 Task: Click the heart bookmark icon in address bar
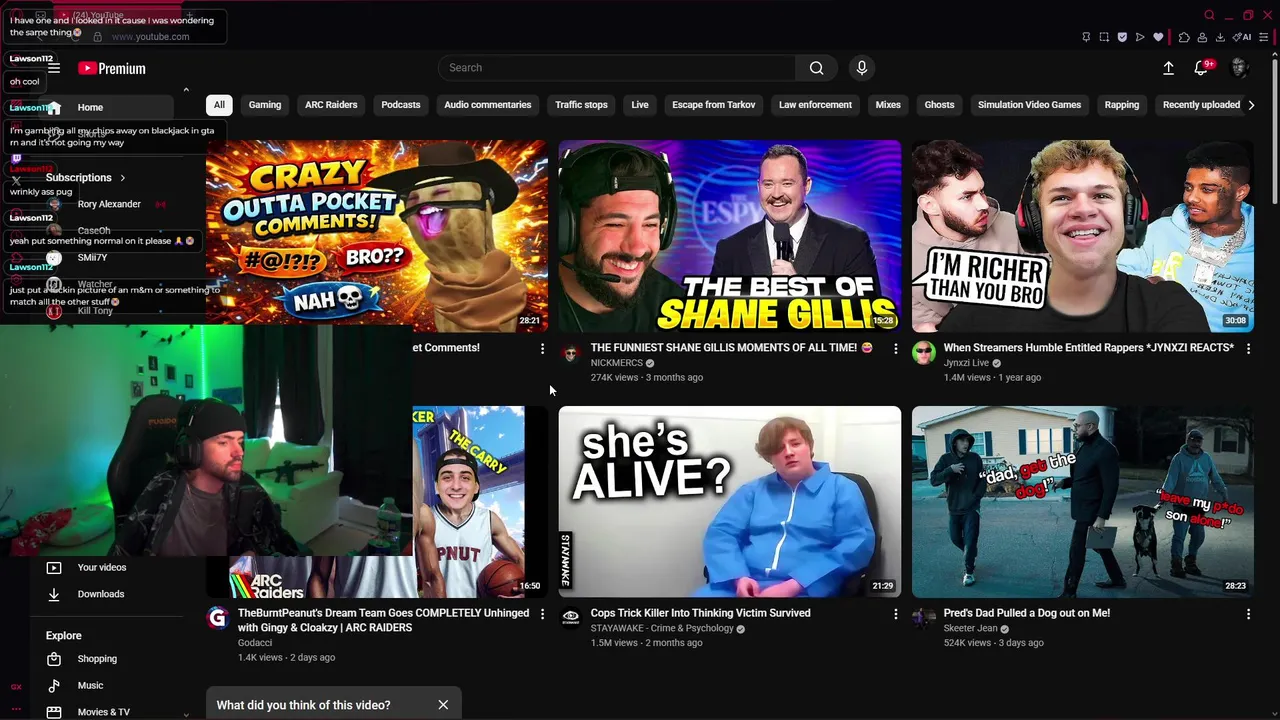coord(1158,37)
